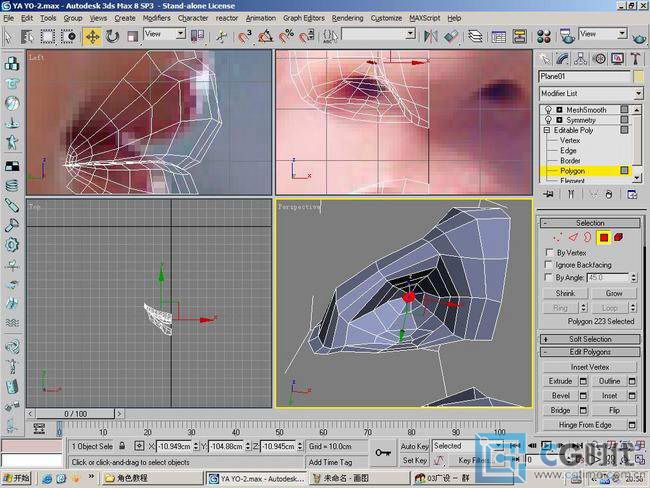Click the Shrink button
650x488 pixels.
click(565, 293)
